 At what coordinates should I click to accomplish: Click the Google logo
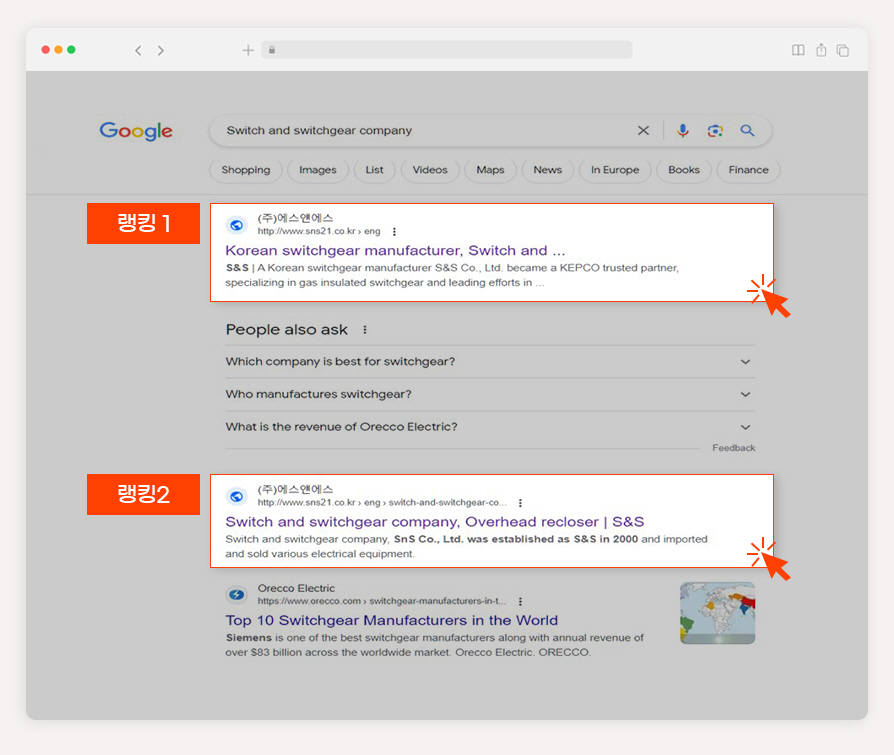click(x=136, y=131)
